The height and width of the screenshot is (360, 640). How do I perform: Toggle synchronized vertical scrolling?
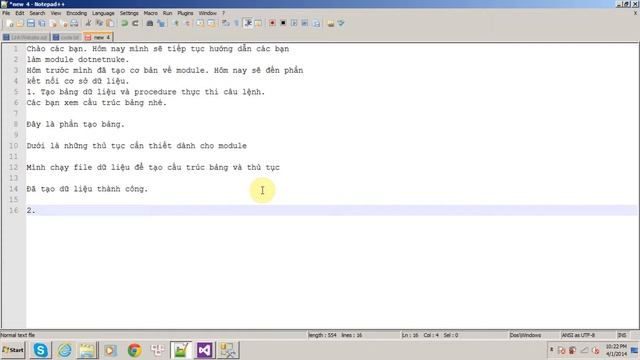point(200,23)
